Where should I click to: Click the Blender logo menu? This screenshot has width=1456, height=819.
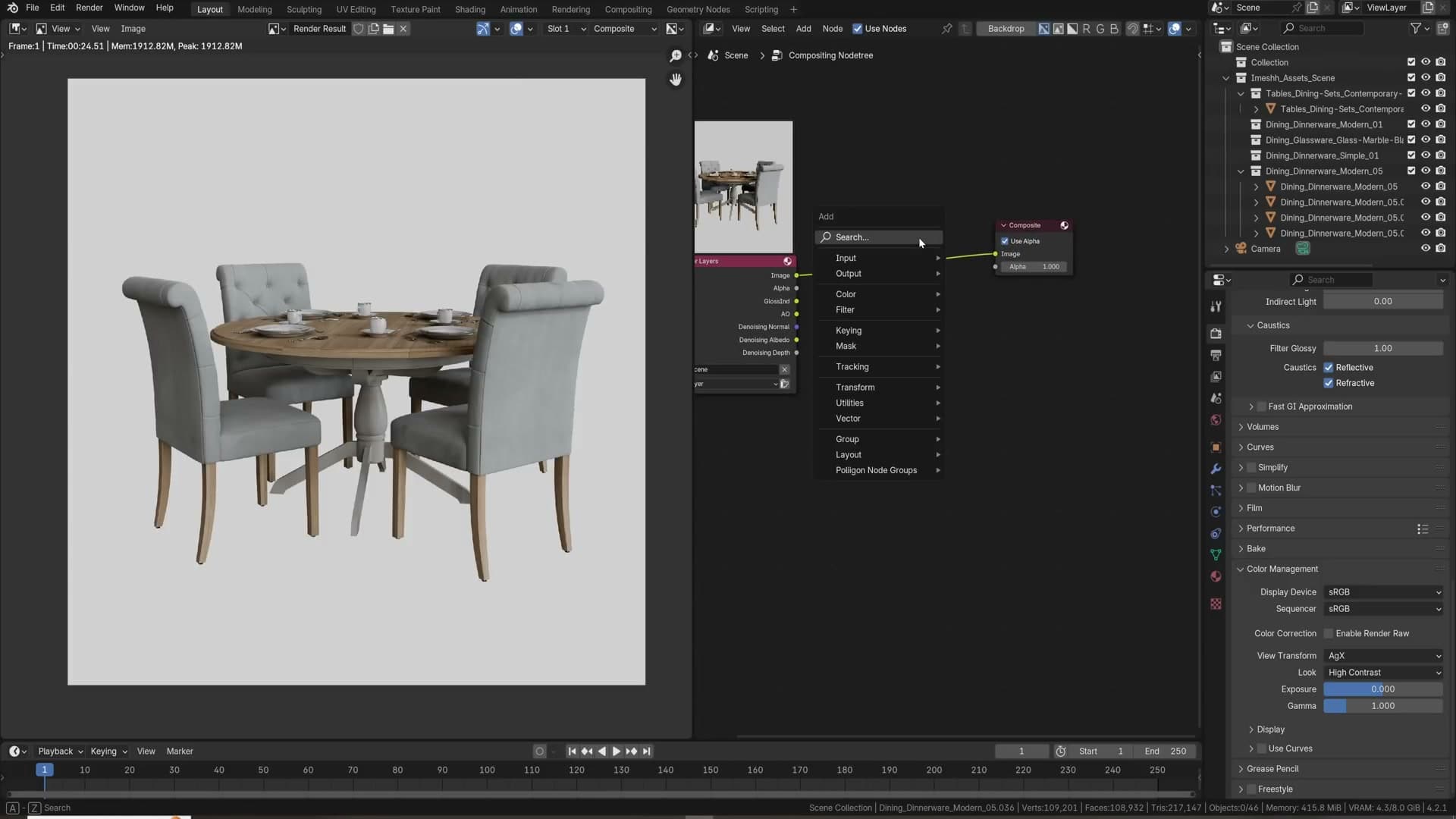(12, 8)
